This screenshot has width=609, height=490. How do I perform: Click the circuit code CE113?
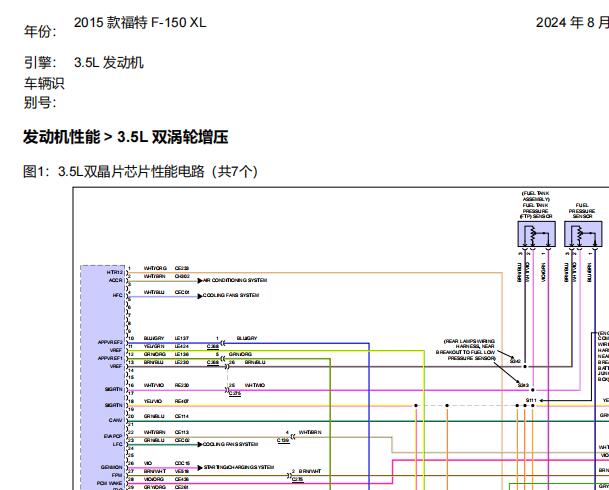(x=182, y=432)
